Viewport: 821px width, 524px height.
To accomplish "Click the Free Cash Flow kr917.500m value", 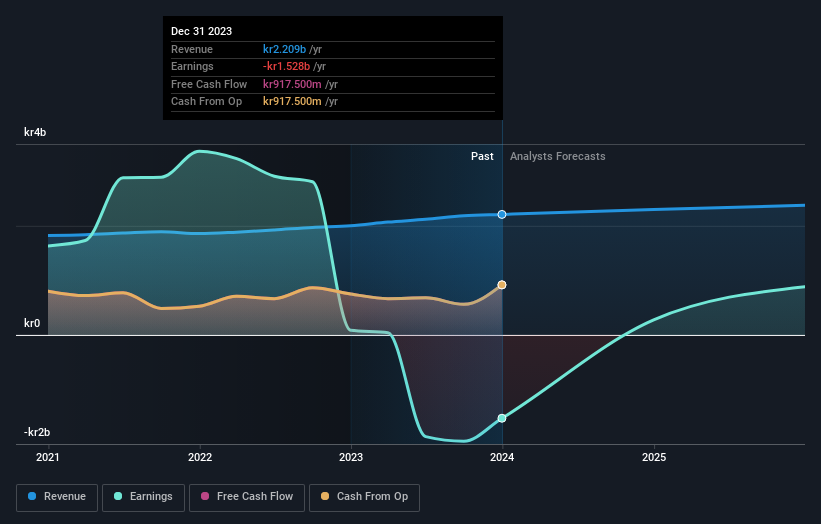I will pos(292,84).
